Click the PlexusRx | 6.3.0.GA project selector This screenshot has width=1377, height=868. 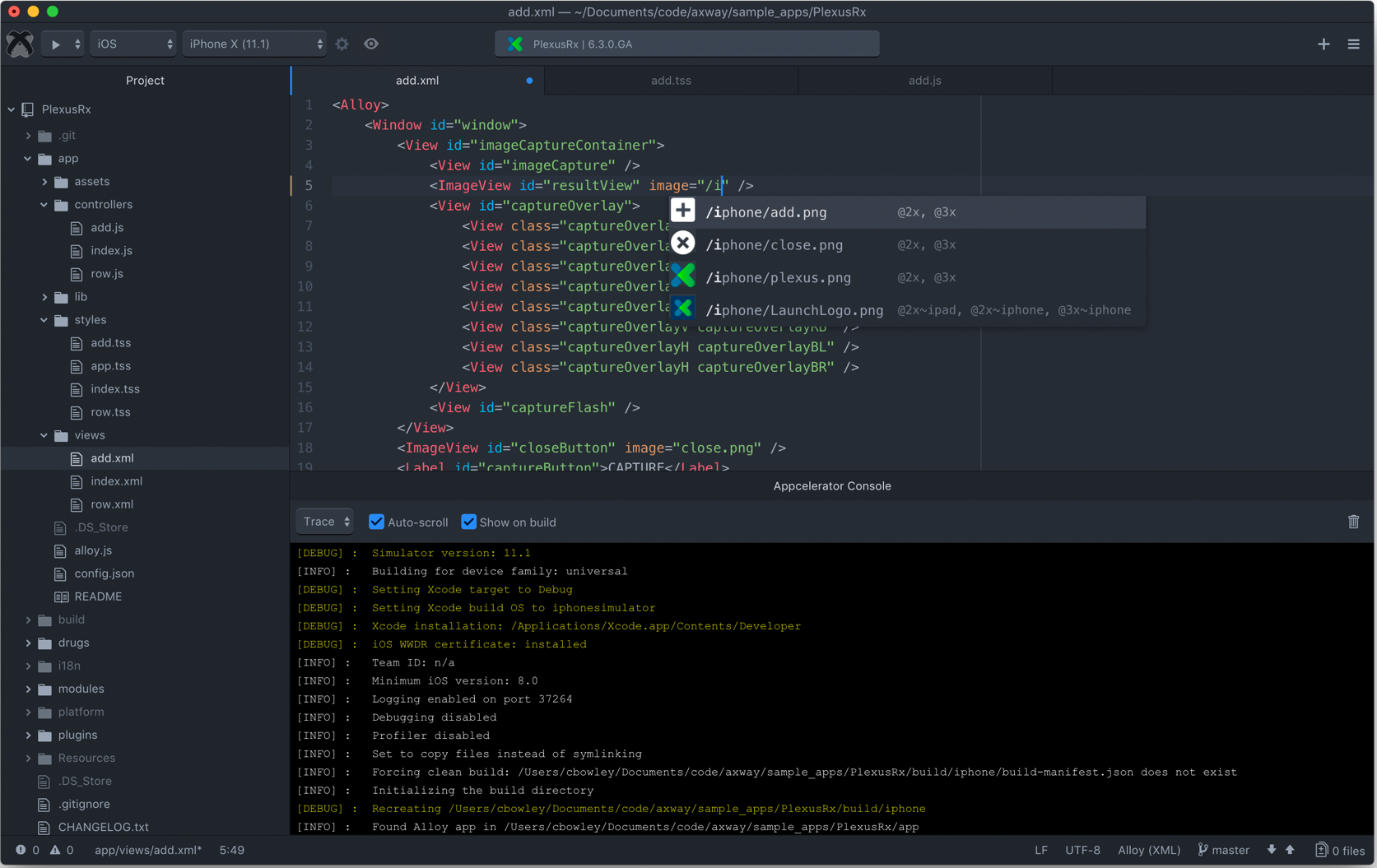point(686,44)
